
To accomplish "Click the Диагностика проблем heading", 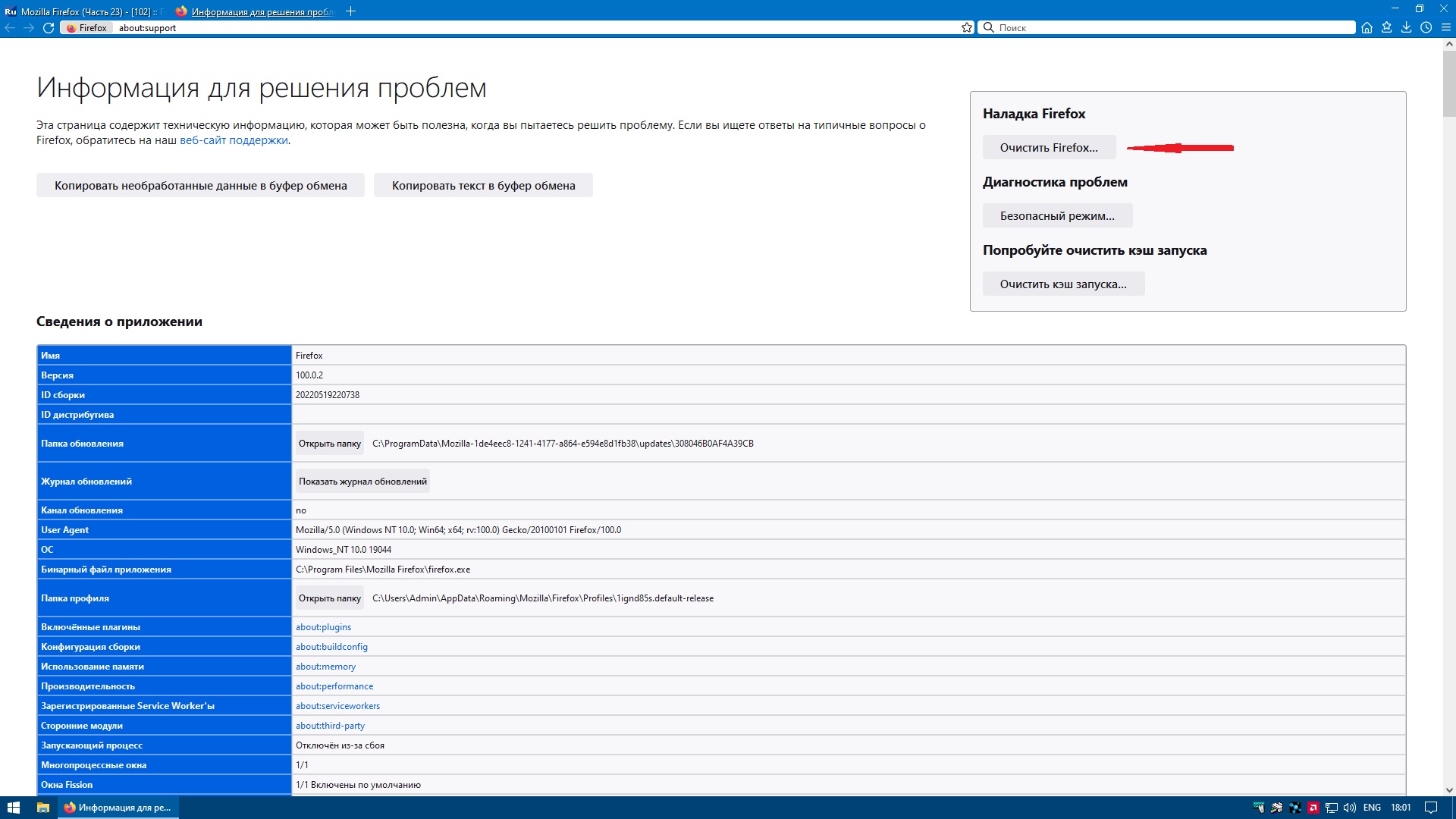I will click(1055, 182).
